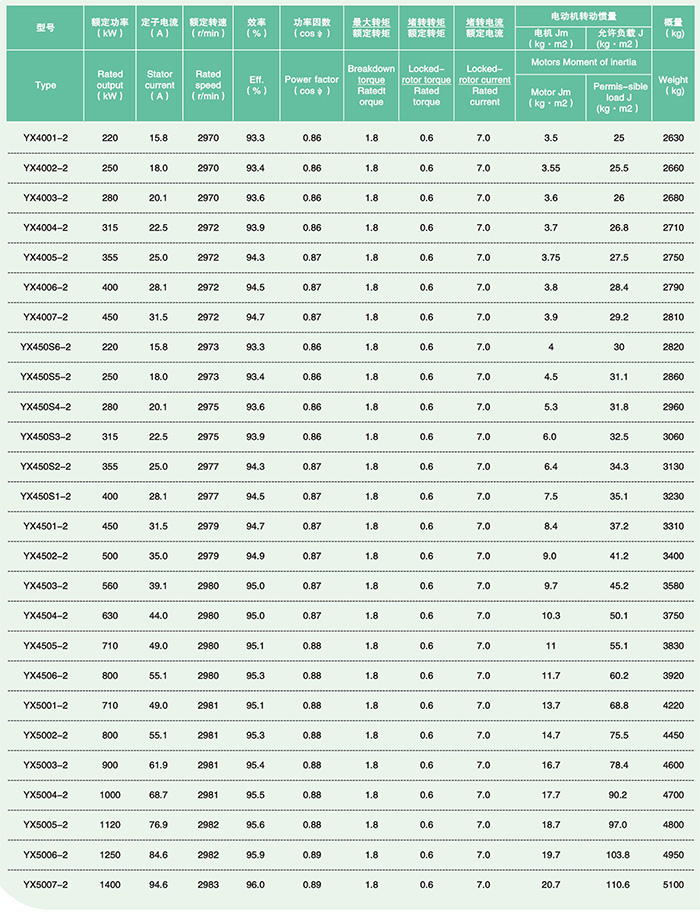Select model YX5003-2
700x912 pixels.
pyautogui.click(x=45, y=765)
